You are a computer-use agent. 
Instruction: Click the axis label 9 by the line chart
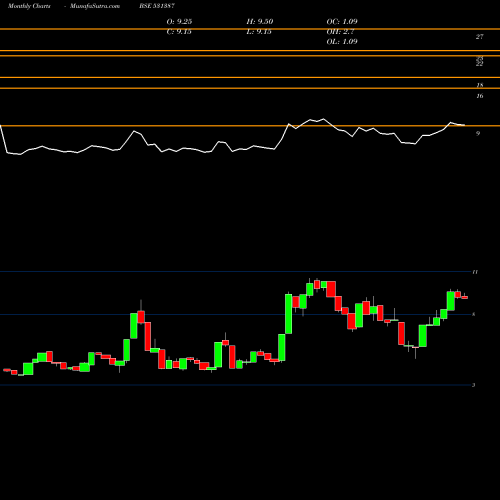coord(478,134)
